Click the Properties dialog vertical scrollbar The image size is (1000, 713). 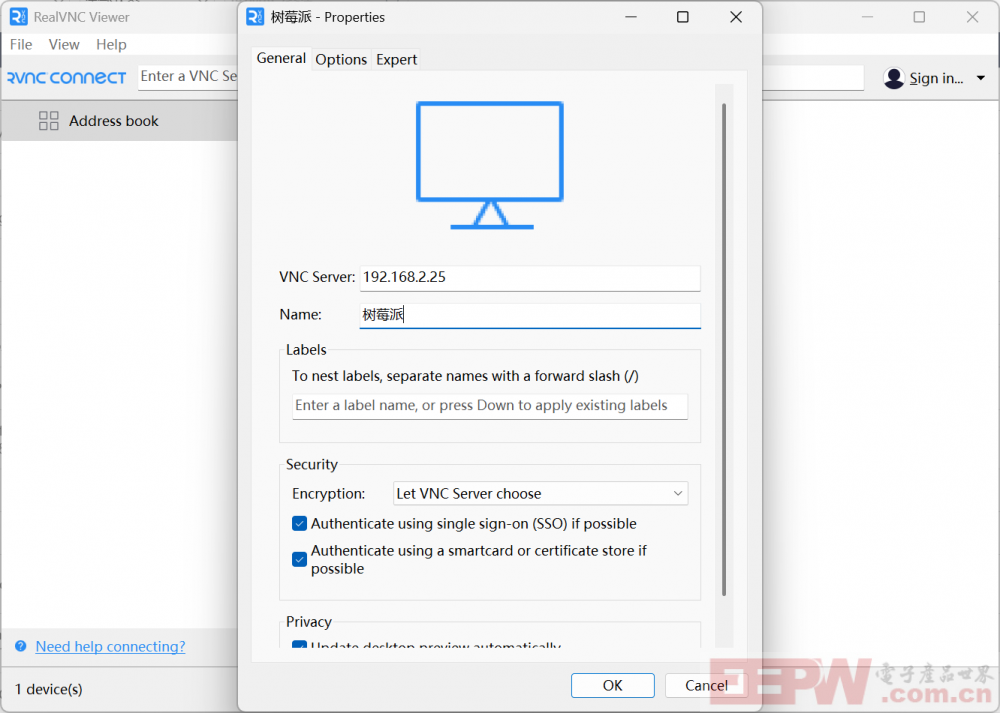(724, 349)
